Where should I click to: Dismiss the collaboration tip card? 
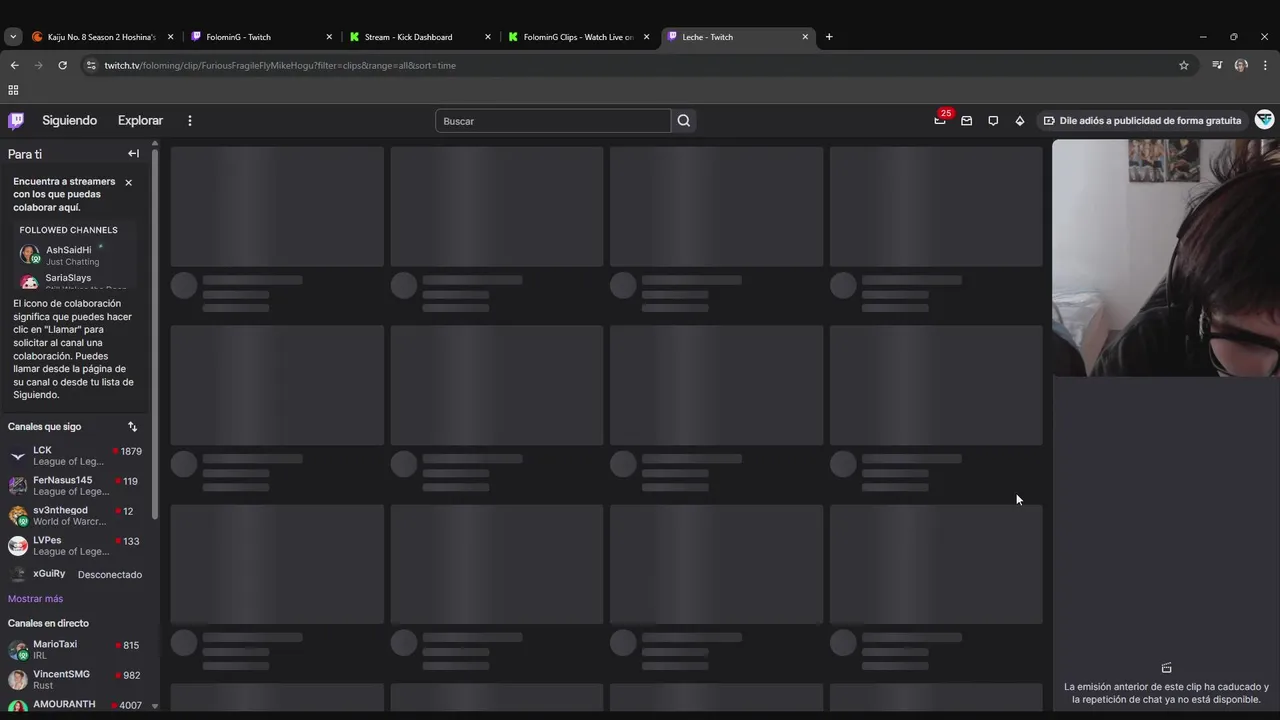point(128,183)
